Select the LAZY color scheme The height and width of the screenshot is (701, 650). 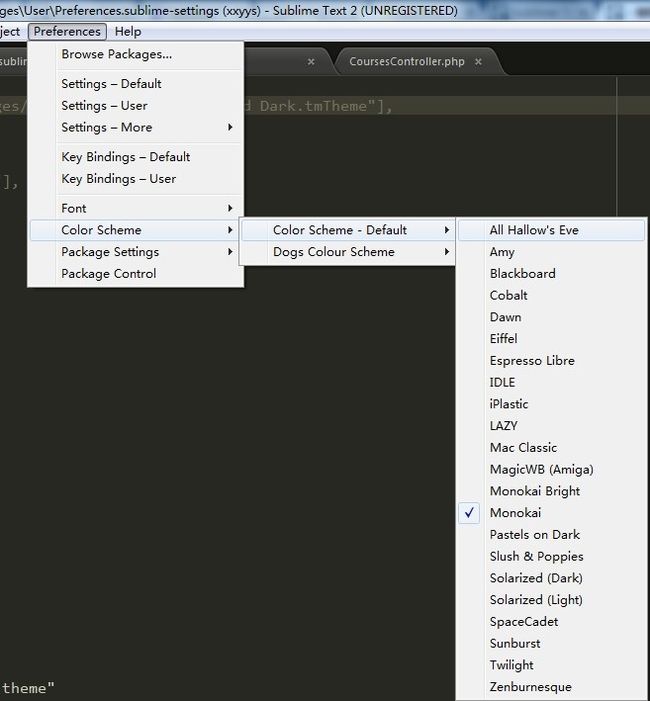pyautogui.click(x=552, y=426)
